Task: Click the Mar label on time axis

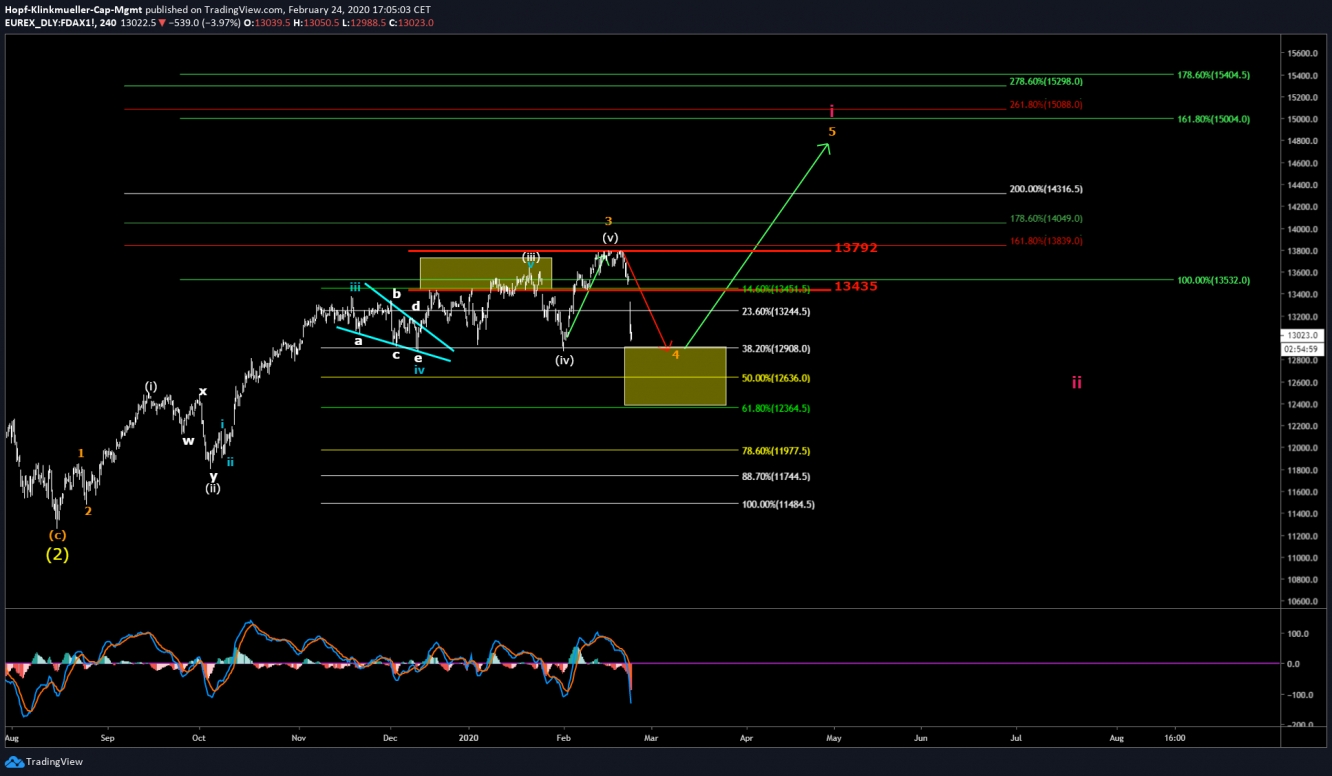Action: coord(653,738)
